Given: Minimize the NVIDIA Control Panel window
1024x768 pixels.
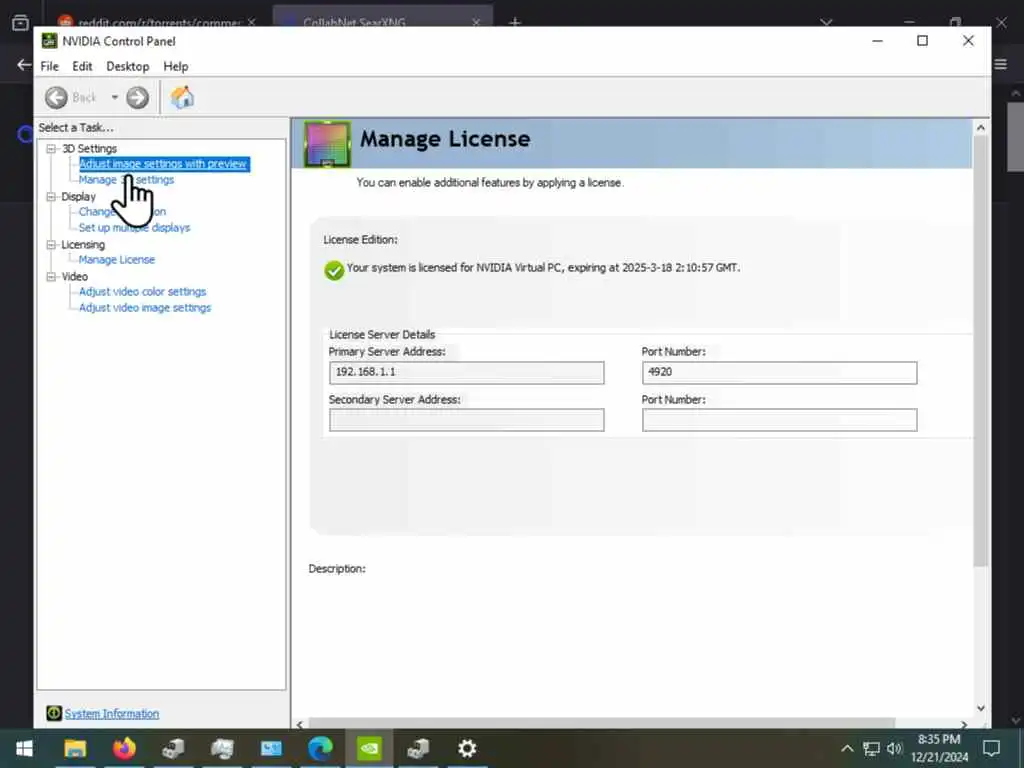Looking at the screenshot, I should [877, 40].
